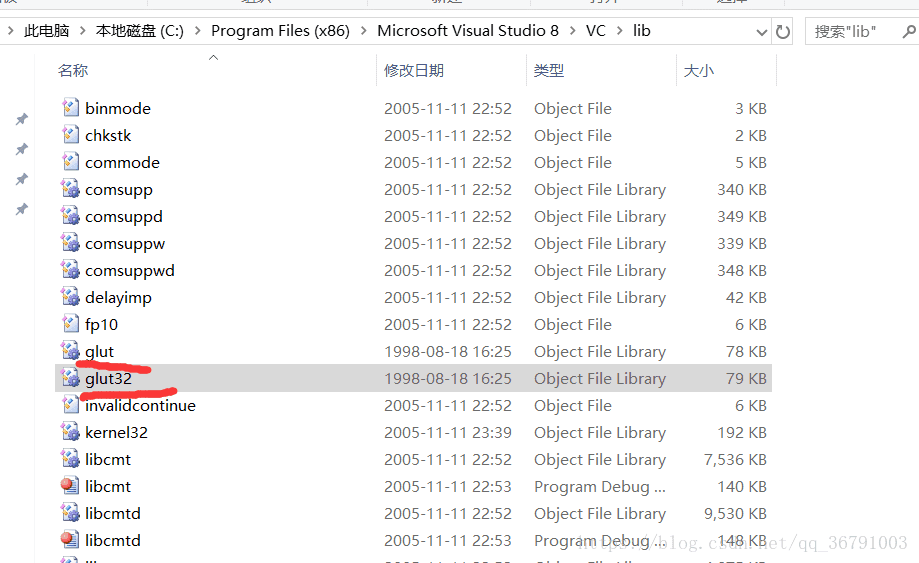Screen dimensions: 919x563
Task: Go to VC folder breadcrumb
Action: (x=595, y=31)
